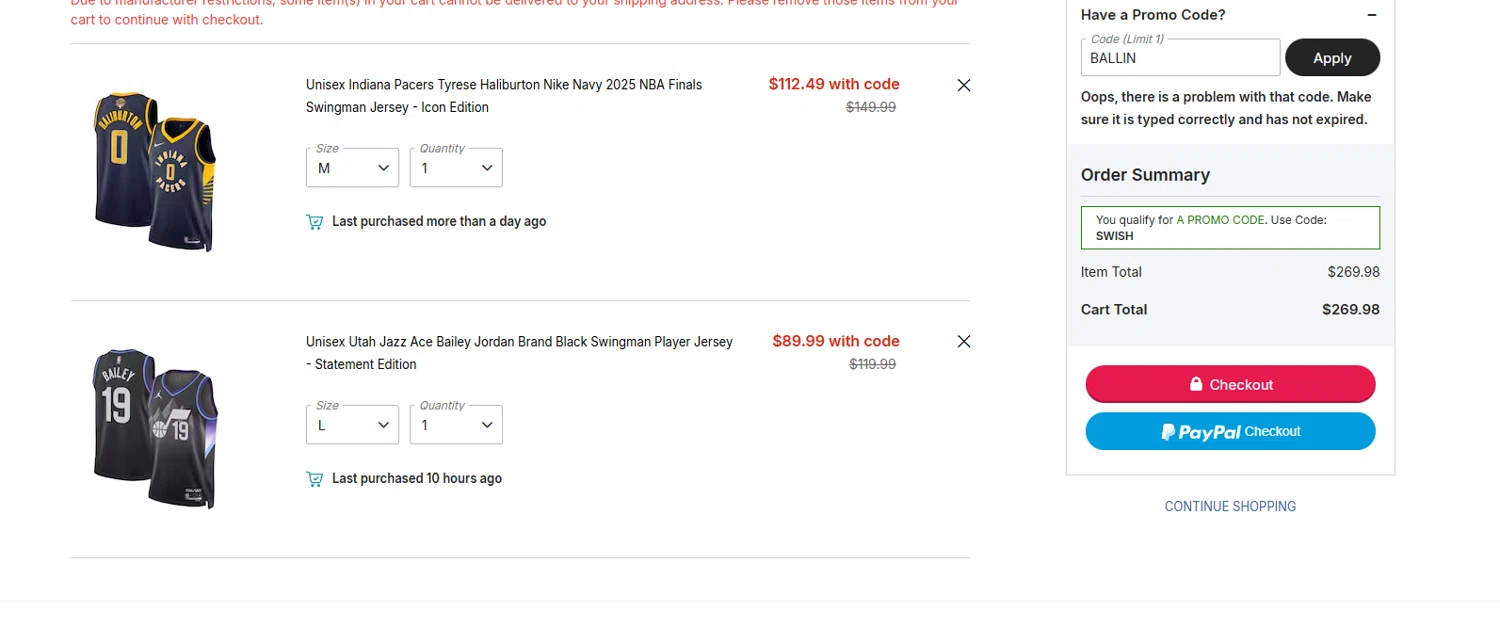Open Quantity dropdown for the Jazz jersey
The height and width of the screenshot is (626, 1500).
point(456,425)
